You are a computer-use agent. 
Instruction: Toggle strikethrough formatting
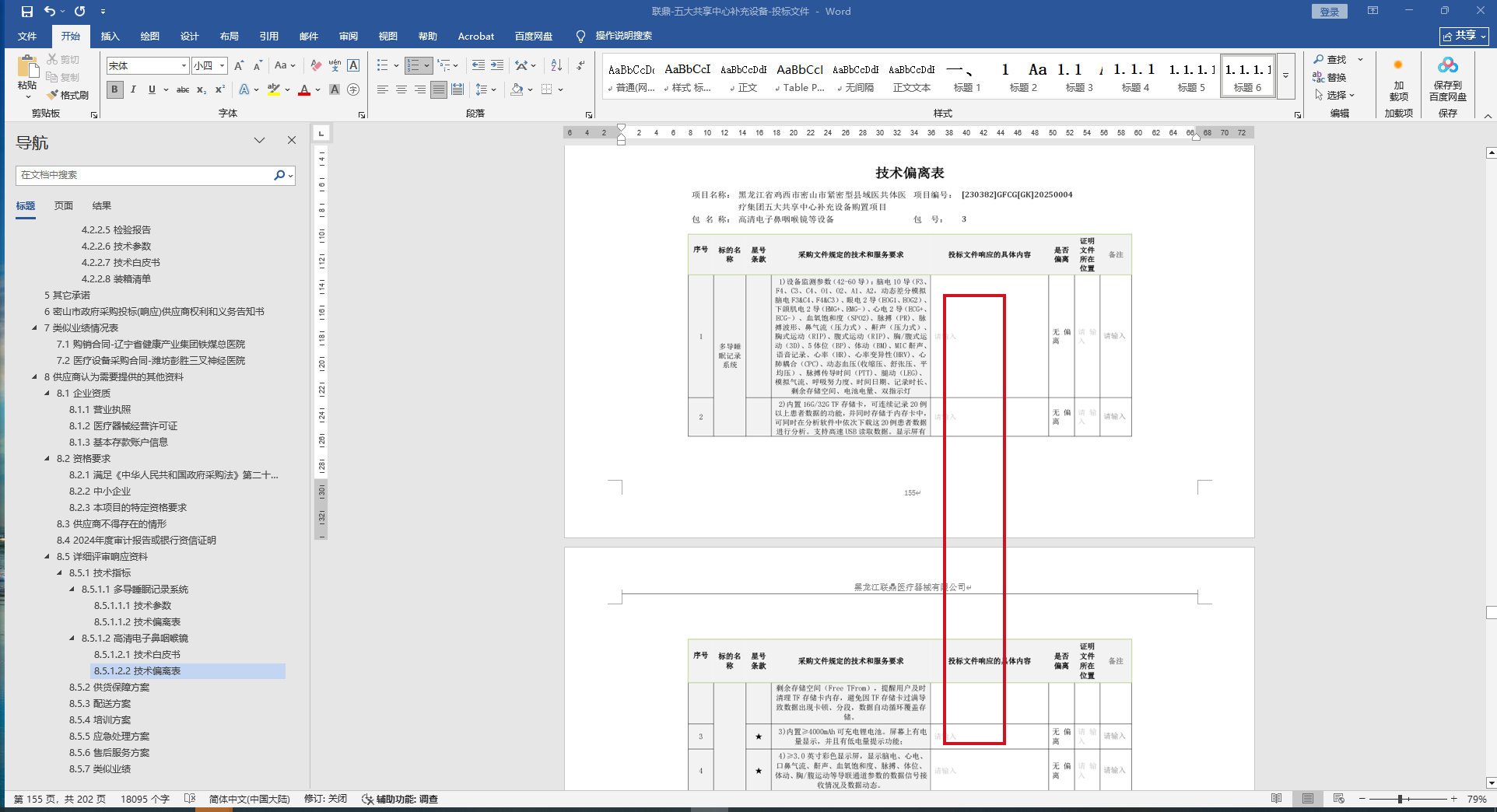tap(183, 89)
